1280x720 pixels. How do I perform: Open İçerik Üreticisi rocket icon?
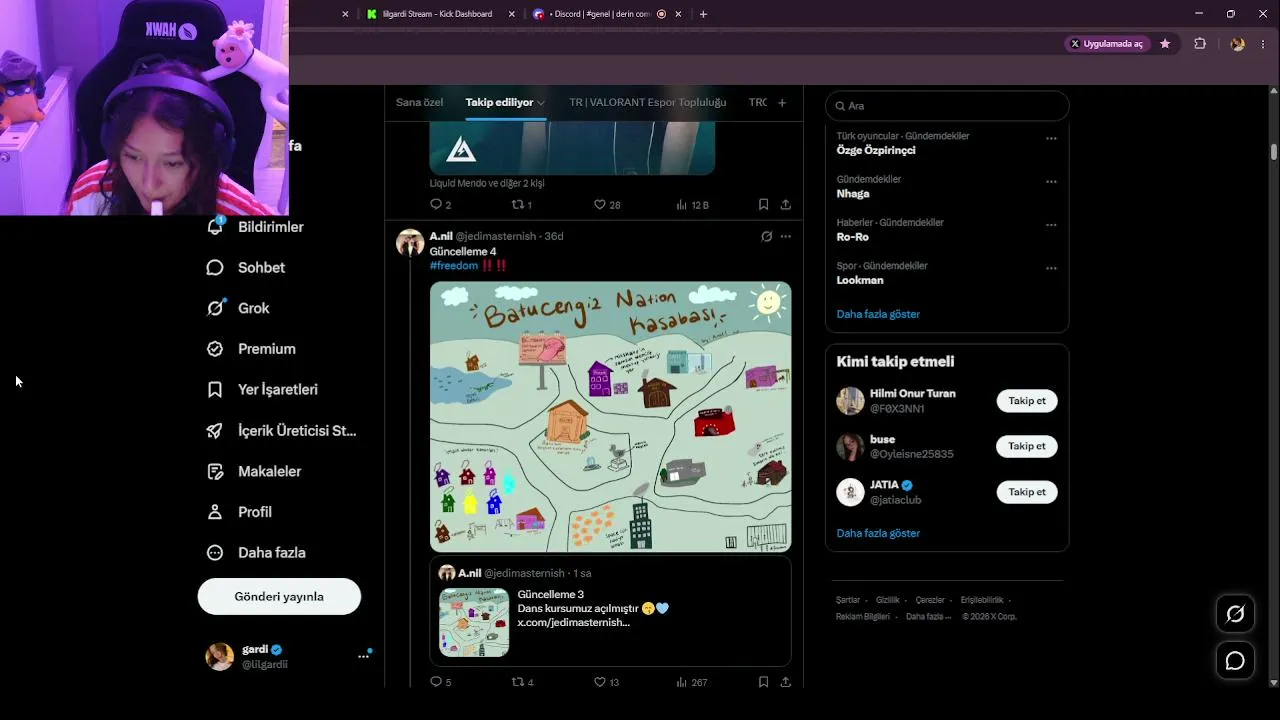[x=215, y=431]
